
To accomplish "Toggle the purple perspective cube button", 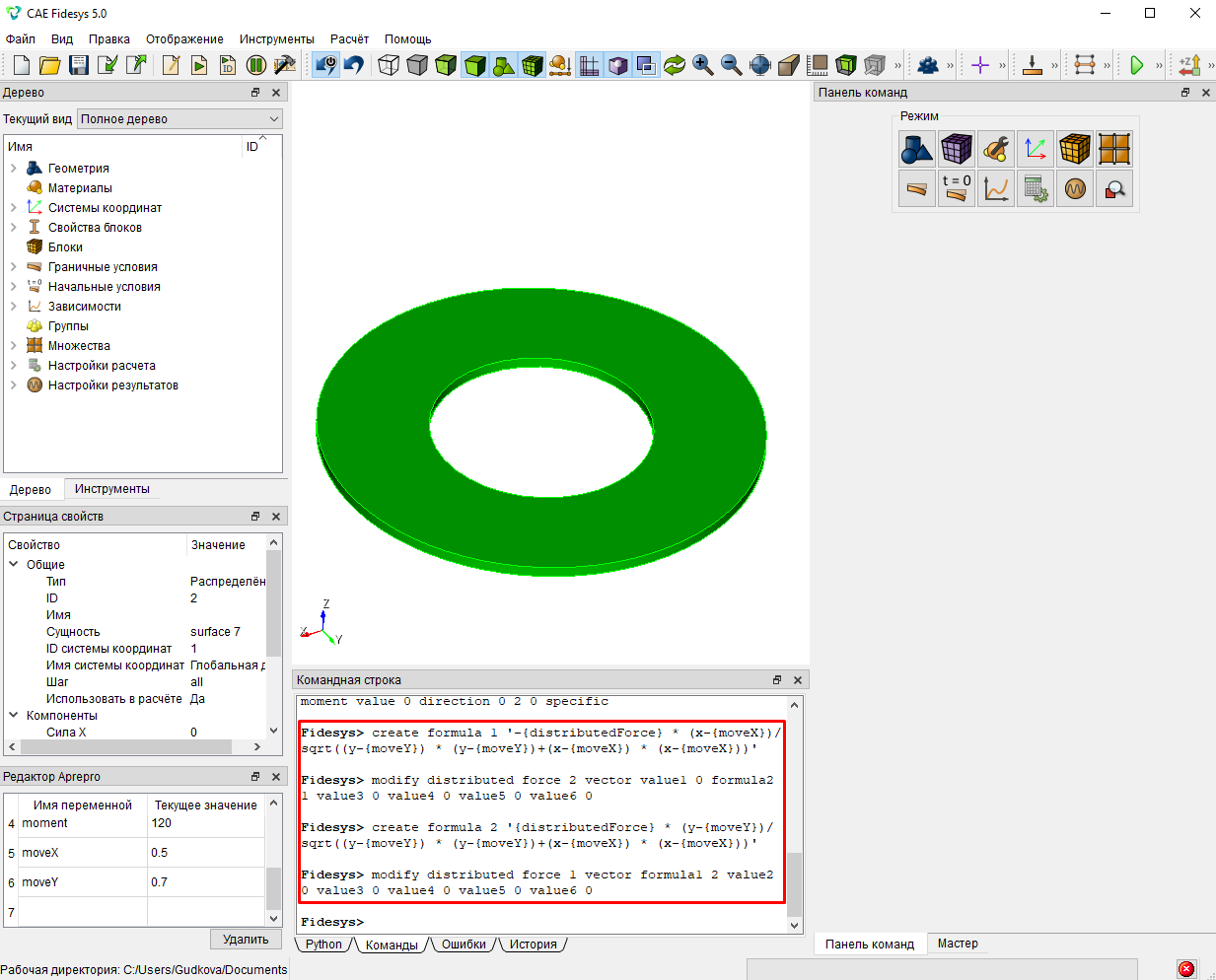I will click(617, 65).
